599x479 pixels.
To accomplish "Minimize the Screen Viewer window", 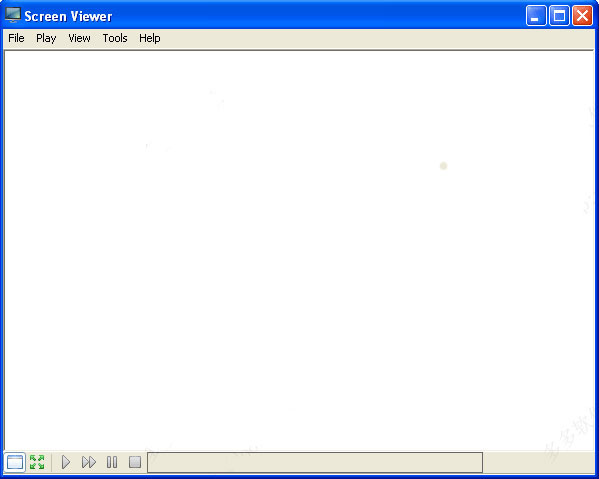I will tap(536, 16).
